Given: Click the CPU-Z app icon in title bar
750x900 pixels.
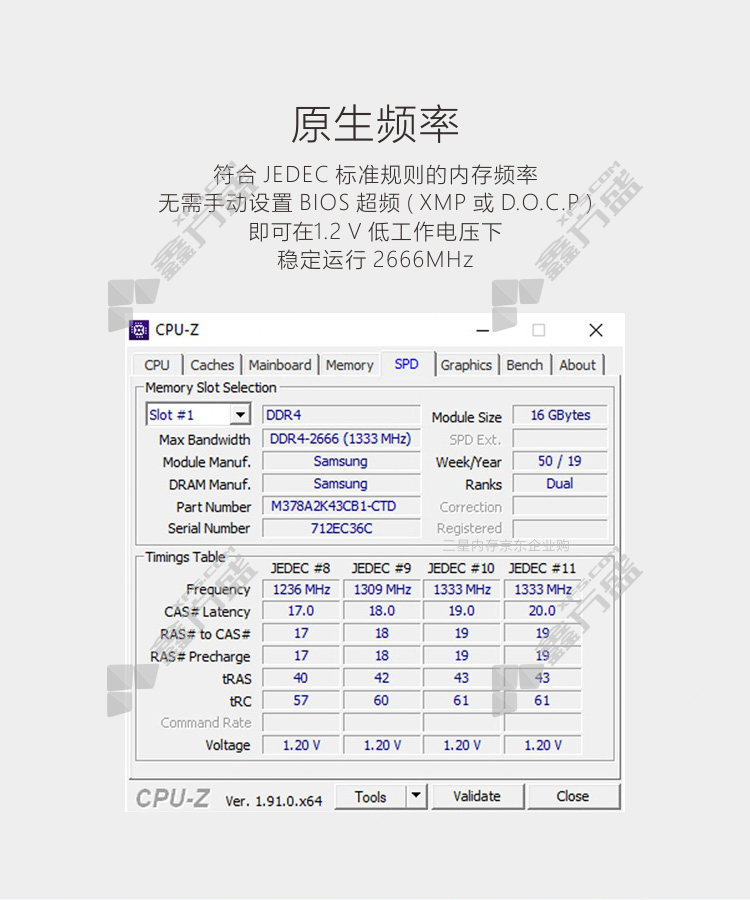Looking at the screenshot, I should tap(139, 330).
